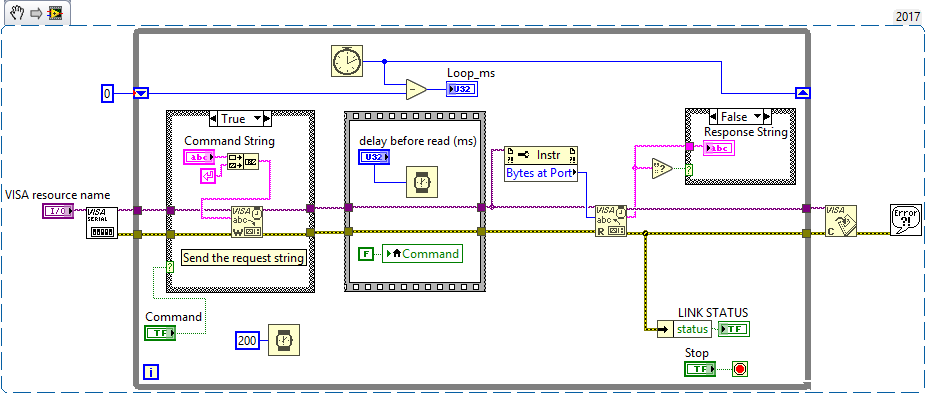Click the loop iteration terminal i
Screen dimensions: 926x394
pyautogui.click(x=151, y=372)
